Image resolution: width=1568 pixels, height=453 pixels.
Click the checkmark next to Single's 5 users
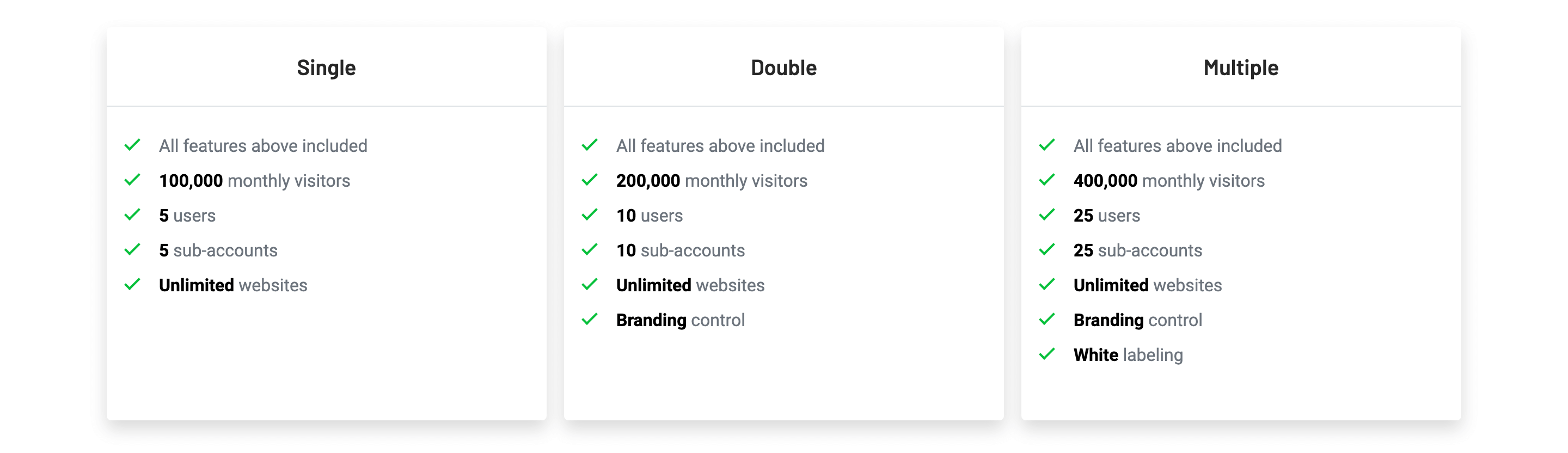(x=132, y=215)
